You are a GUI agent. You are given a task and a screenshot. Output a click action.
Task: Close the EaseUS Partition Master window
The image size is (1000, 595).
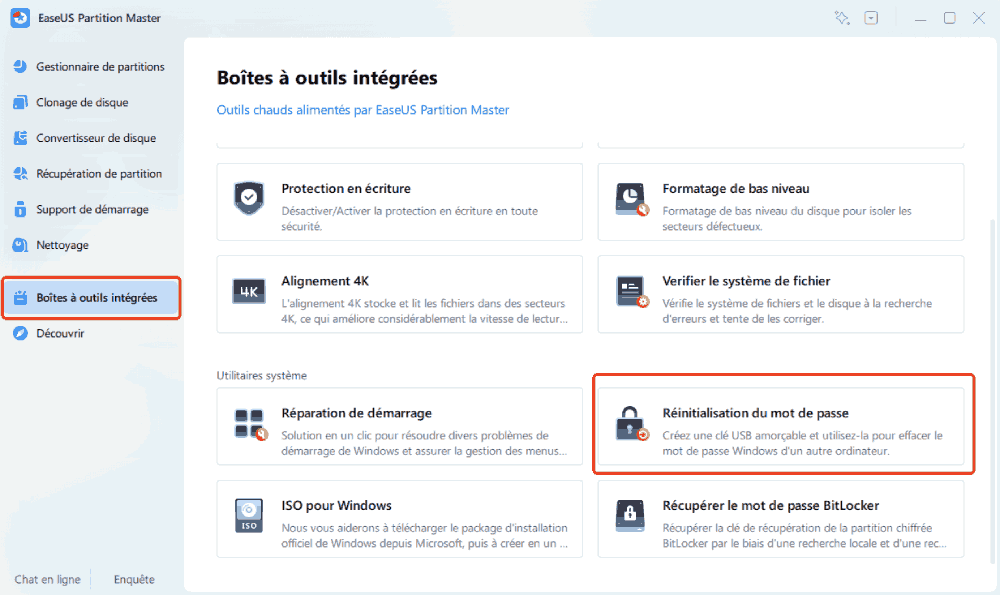point(979,18)
